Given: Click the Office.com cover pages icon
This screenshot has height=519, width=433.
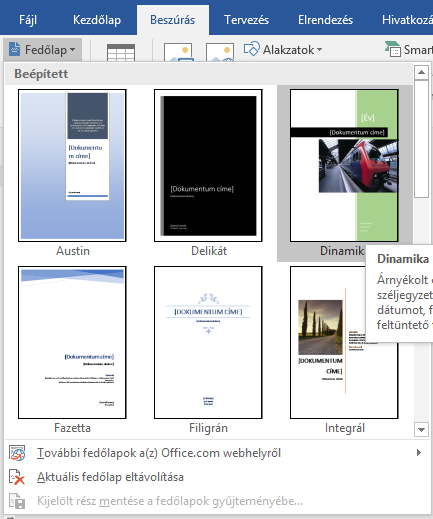Looking at the screenshot, I should [x=17, y=453].
